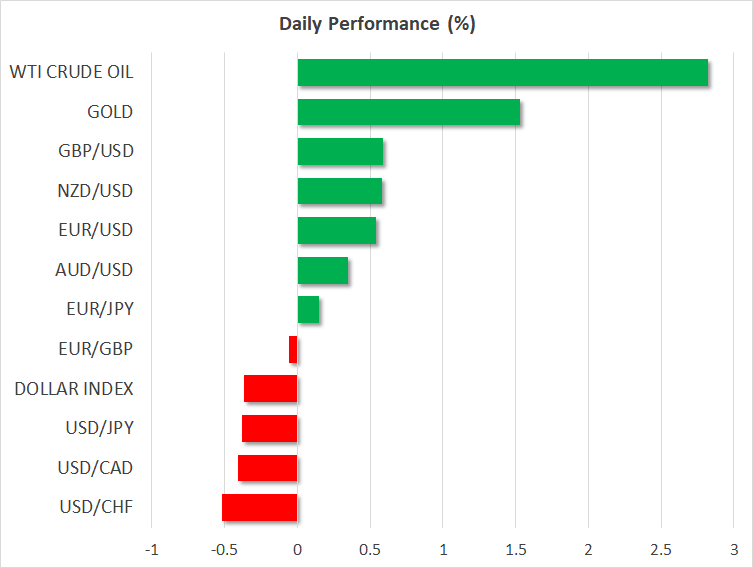
Task: Click the USD/CHF red bar
Action: click(260, 507)
